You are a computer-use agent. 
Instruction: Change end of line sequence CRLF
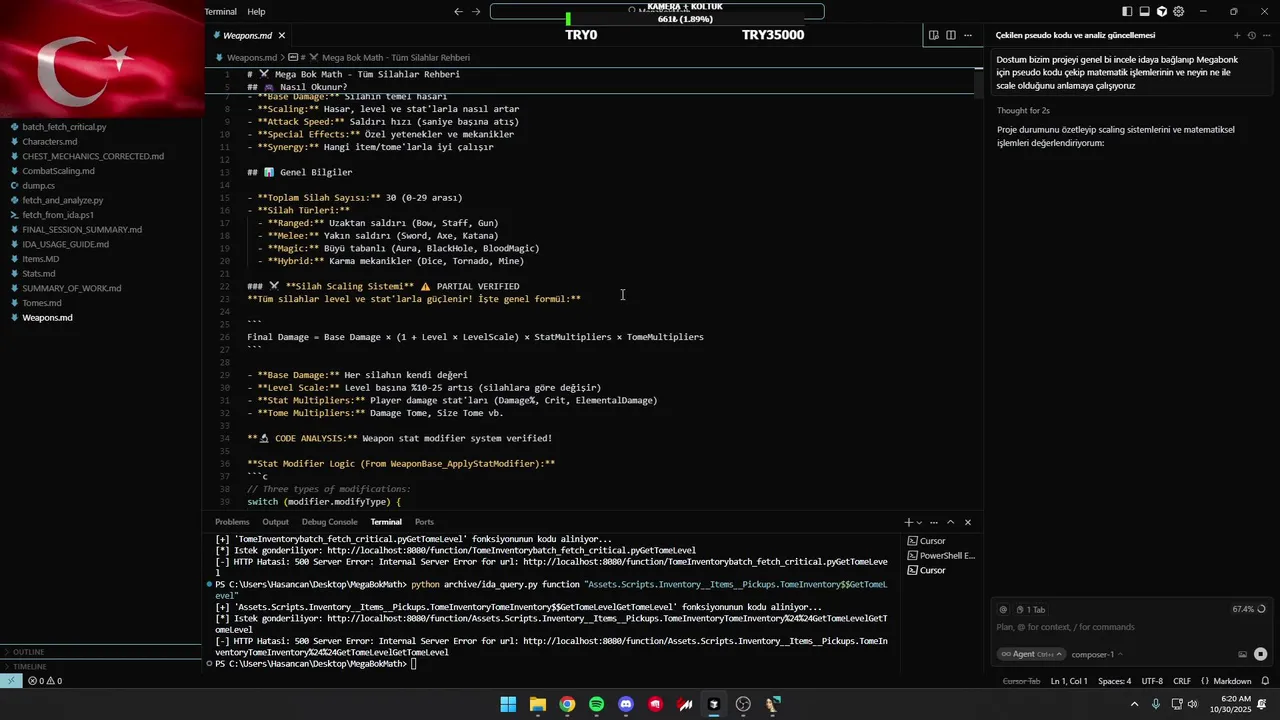tap(1182, 681)
